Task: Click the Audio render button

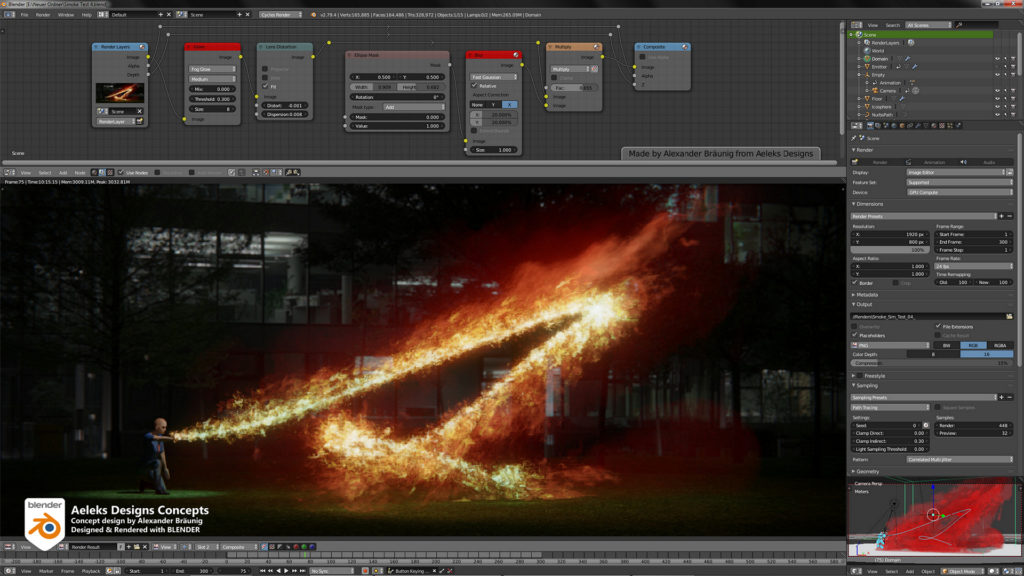Action: click(986, 162)
